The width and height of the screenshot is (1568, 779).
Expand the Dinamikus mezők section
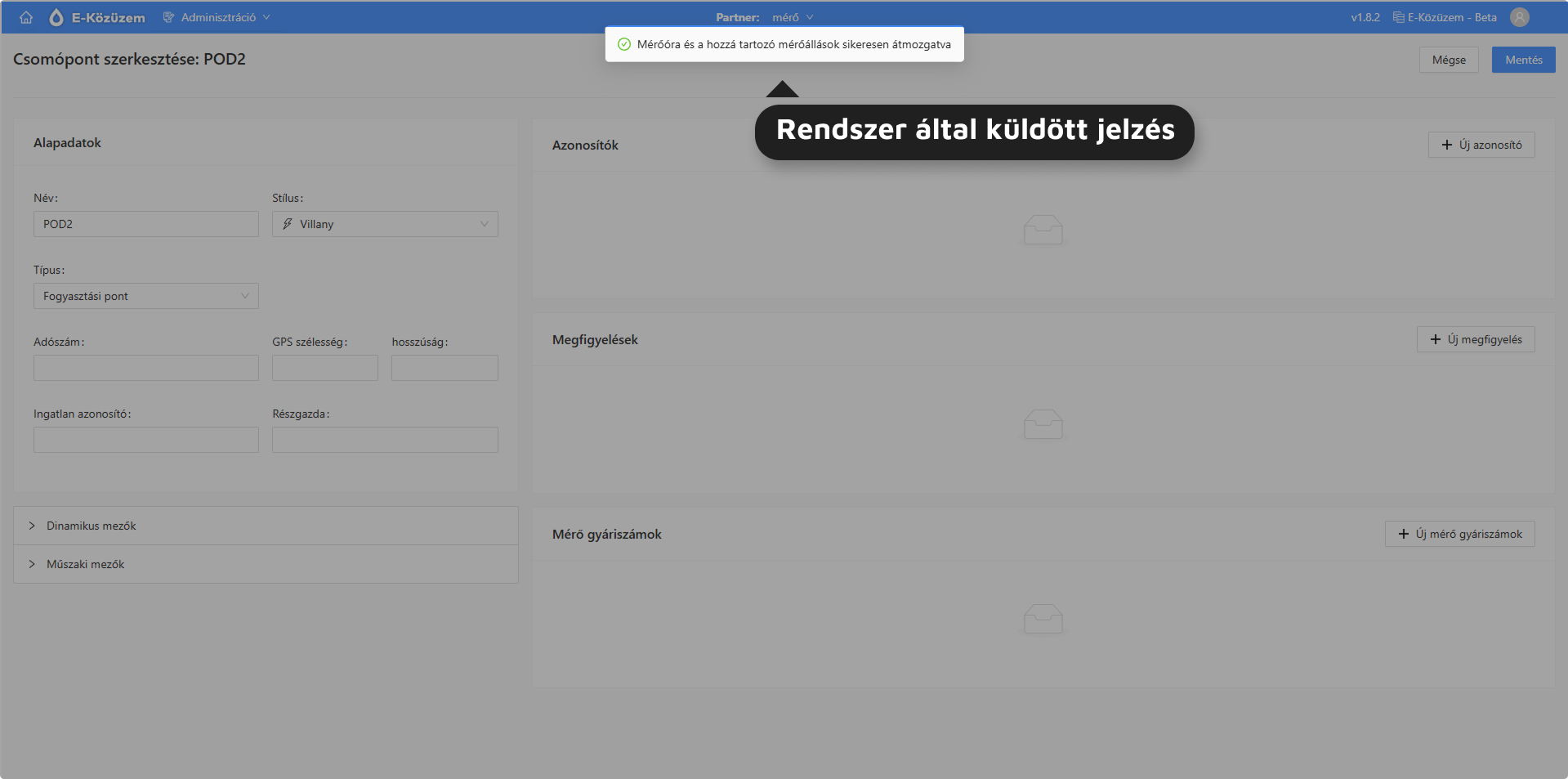(x=91, y=526)
